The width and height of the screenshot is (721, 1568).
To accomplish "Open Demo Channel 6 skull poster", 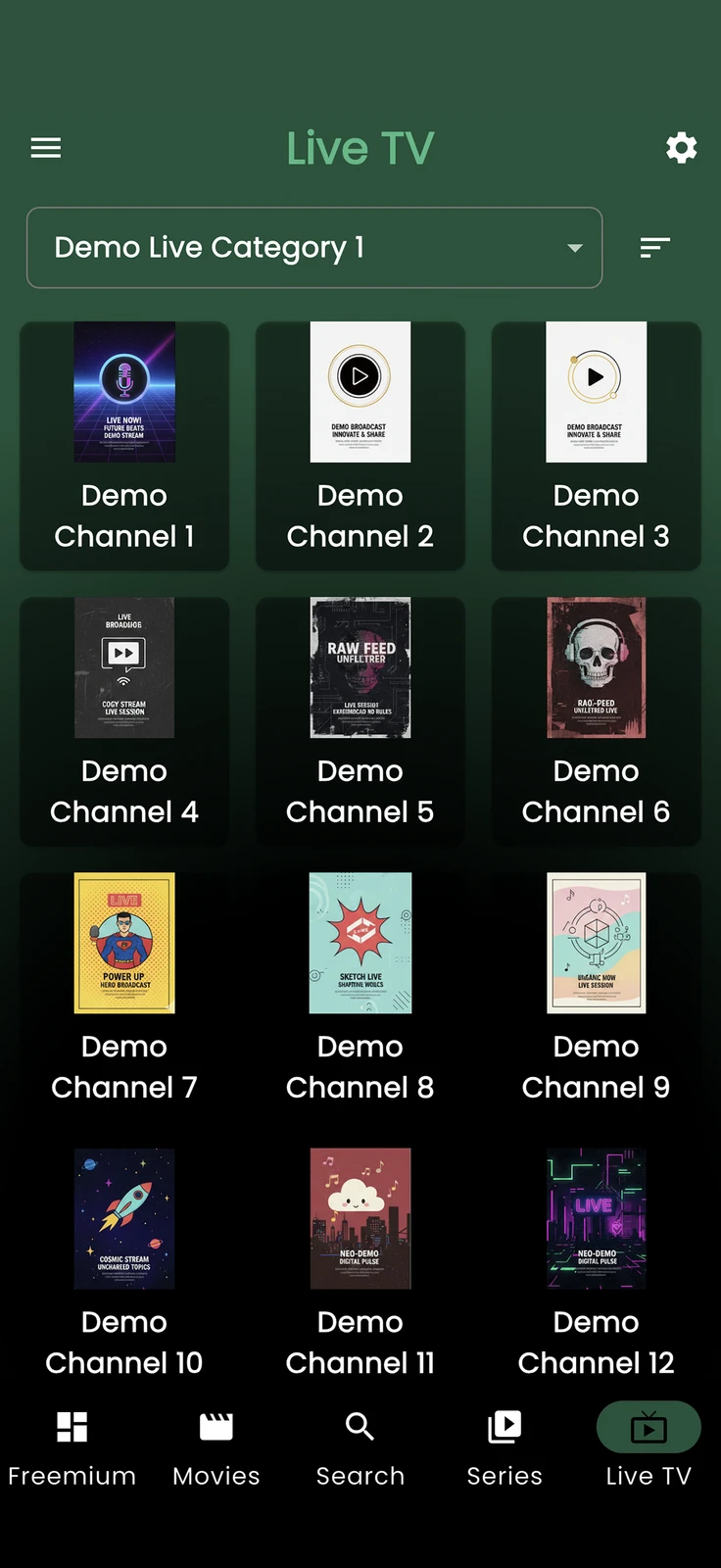I will (x=597, y=667).
